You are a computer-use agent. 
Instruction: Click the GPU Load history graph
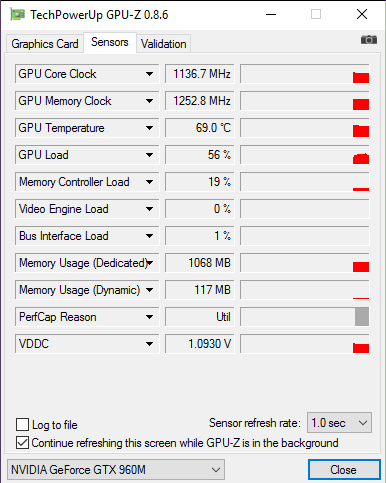(x=305, y=155)
